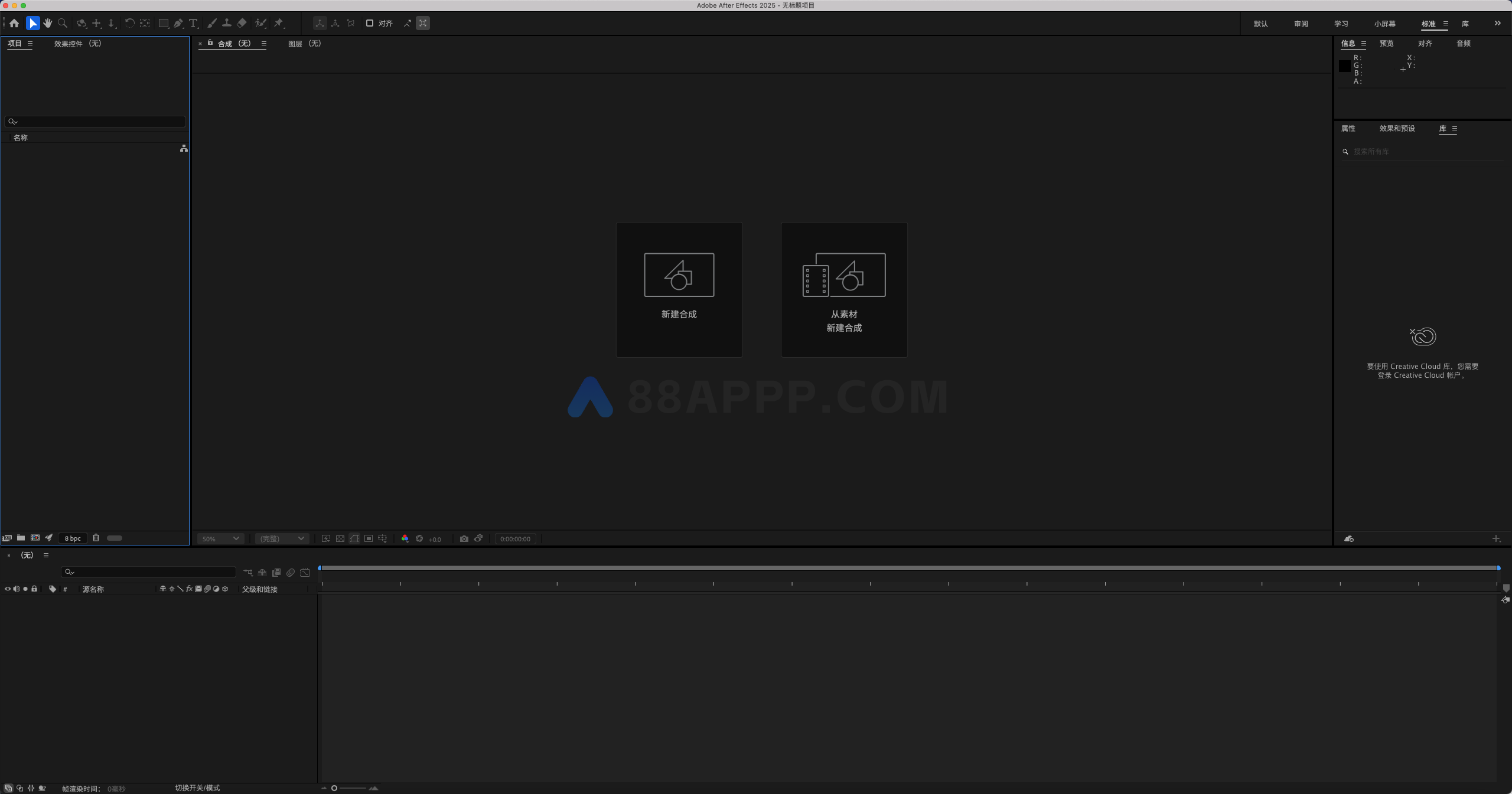The width and height of the screenshot is (1512, 794).
Task: Select the Roto Brush tool
Action: [260, 24]
